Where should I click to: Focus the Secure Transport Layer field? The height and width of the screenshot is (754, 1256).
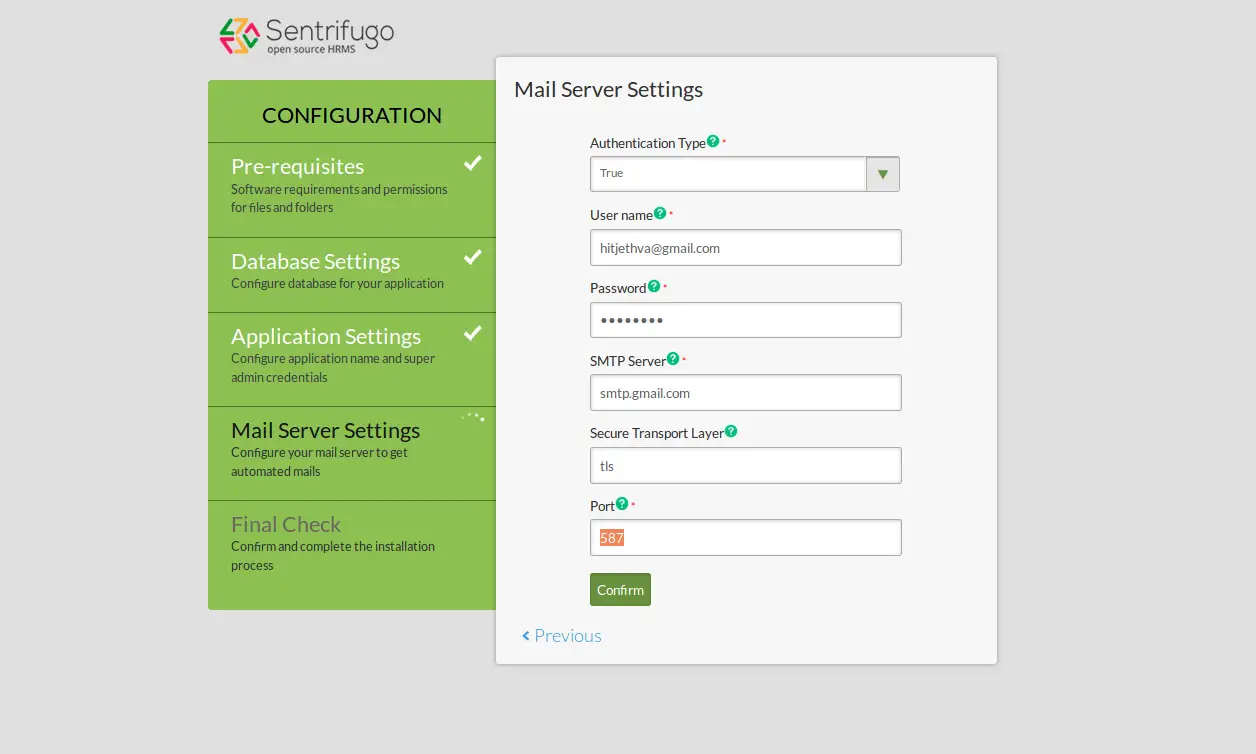[x=746, y=465]
